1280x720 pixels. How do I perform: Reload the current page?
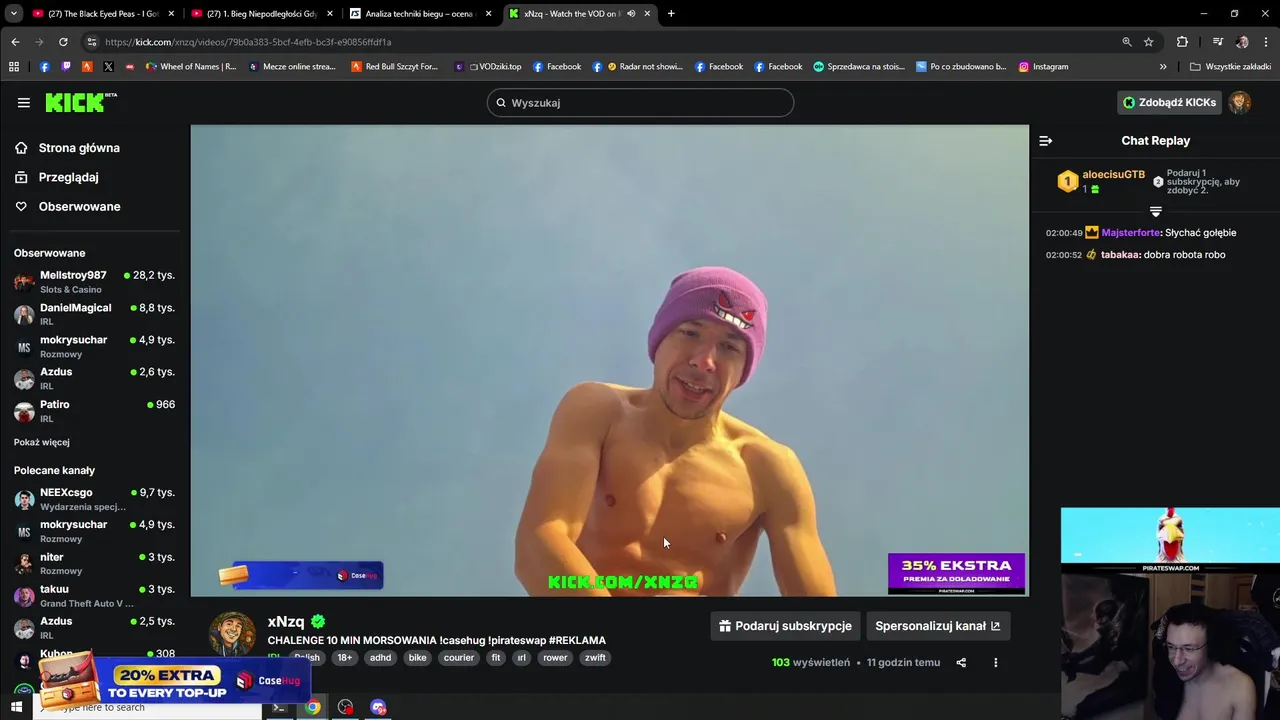(x=63, y=42)
